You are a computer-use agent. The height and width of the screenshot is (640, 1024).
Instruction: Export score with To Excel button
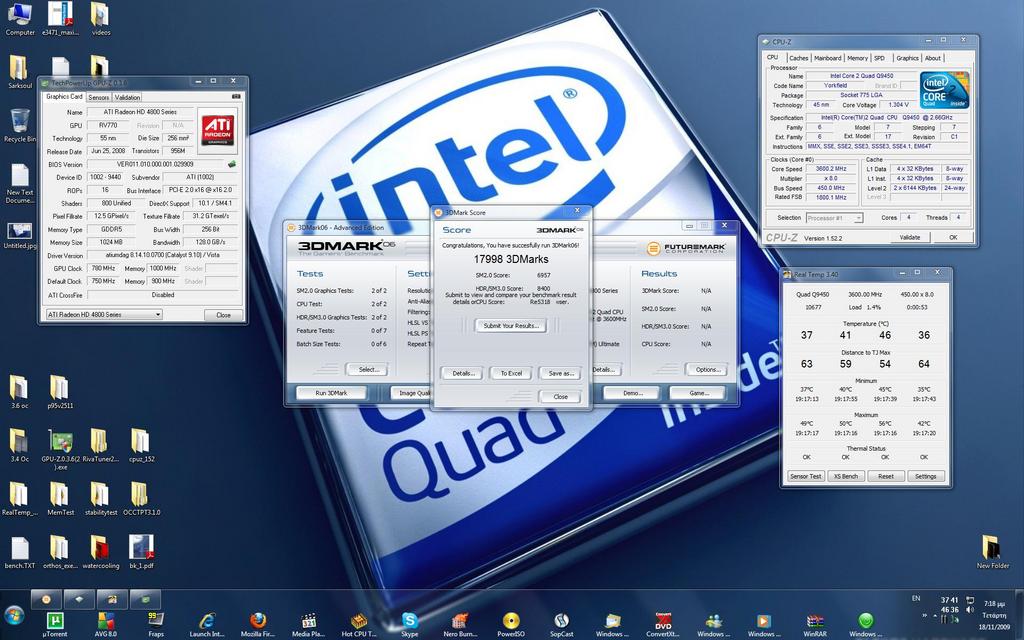pos(511,374)
